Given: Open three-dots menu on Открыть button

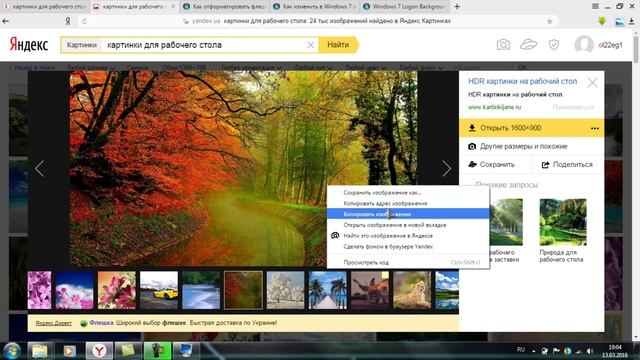Looking at the screenshot, I should click(595, 128).
